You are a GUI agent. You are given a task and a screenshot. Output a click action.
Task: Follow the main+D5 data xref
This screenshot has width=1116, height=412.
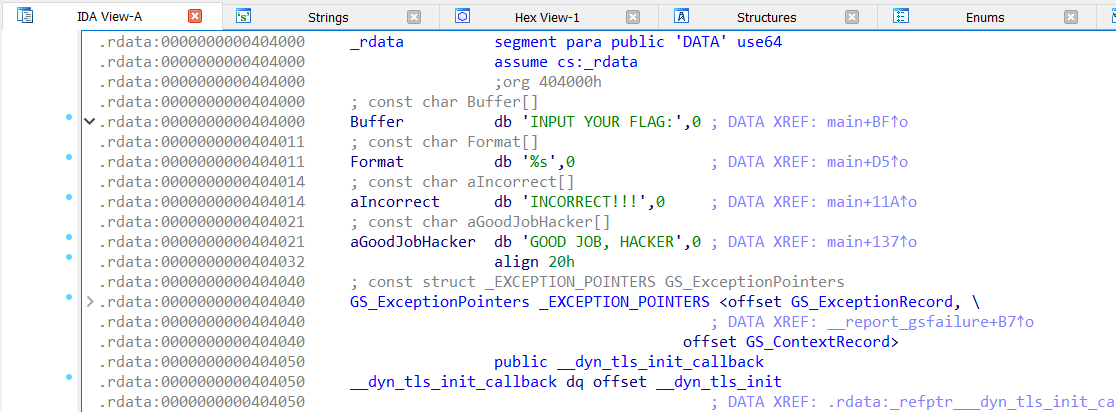[x=868, y=162]
